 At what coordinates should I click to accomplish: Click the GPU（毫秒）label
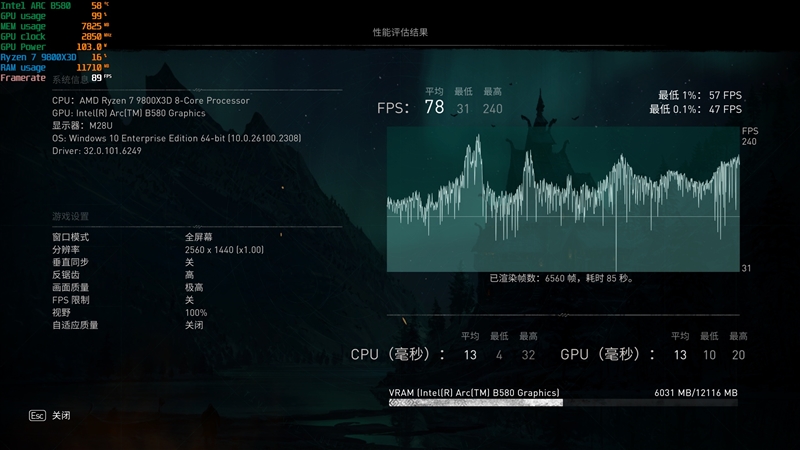coord(608,355)
